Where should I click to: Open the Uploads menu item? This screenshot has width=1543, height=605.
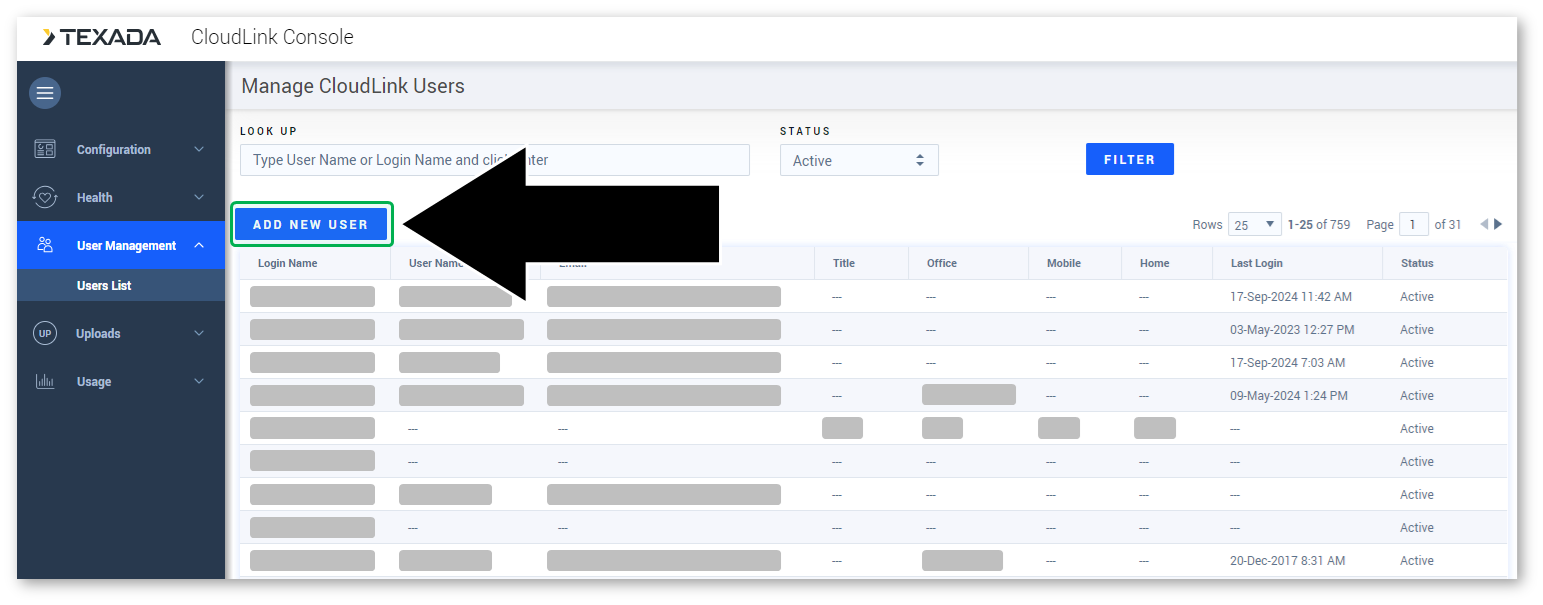(x=121, y=333)
